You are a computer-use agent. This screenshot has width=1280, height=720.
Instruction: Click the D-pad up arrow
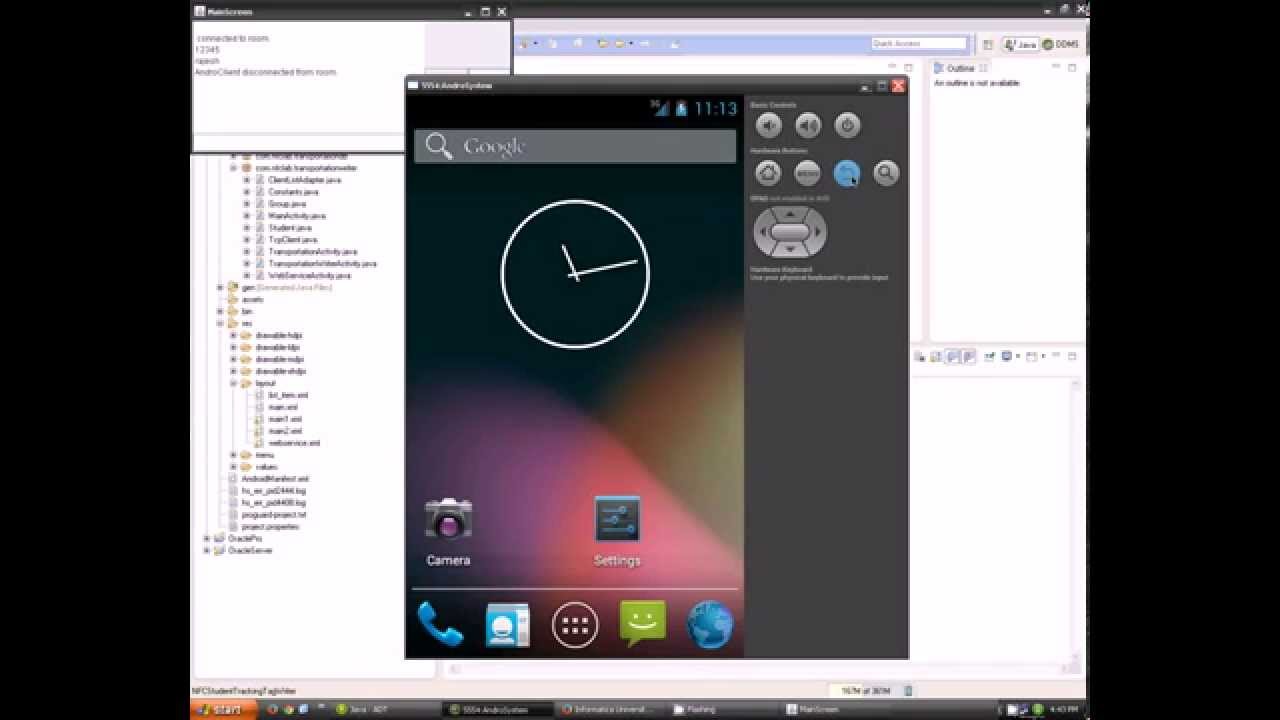tap(790, 213)
